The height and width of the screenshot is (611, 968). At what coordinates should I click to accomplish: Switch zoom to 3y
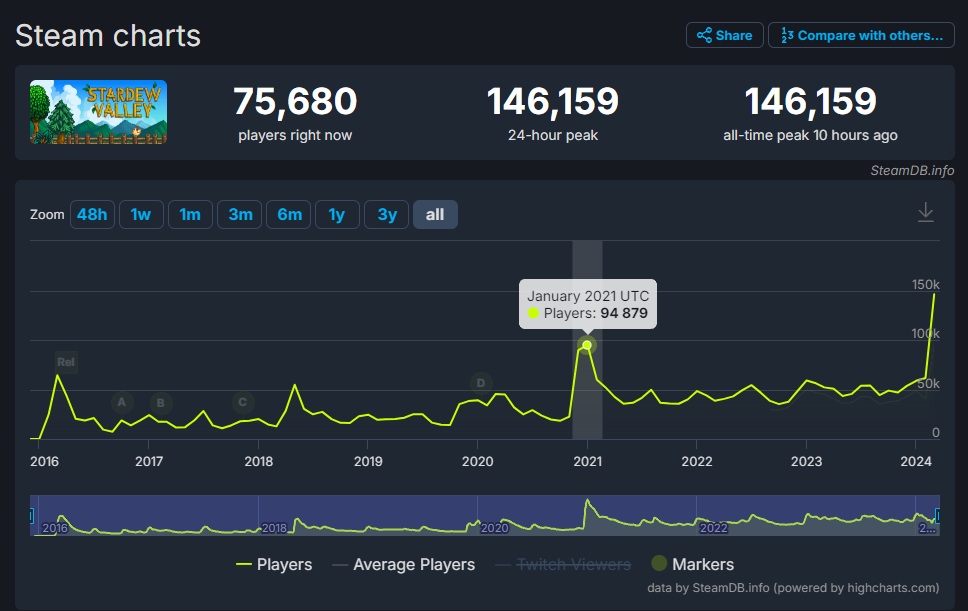pos(386,214)
